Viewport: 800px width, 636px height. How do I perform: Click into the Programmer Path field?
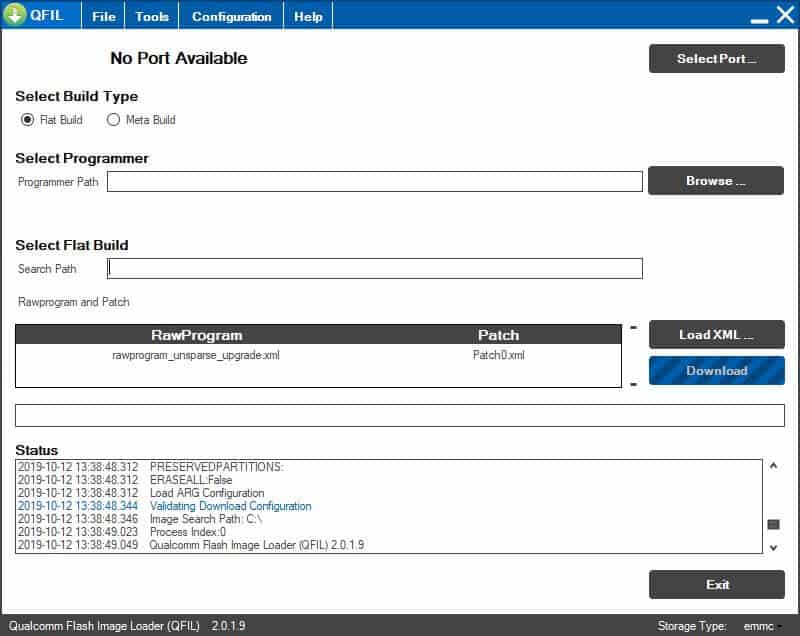point(374,182)
